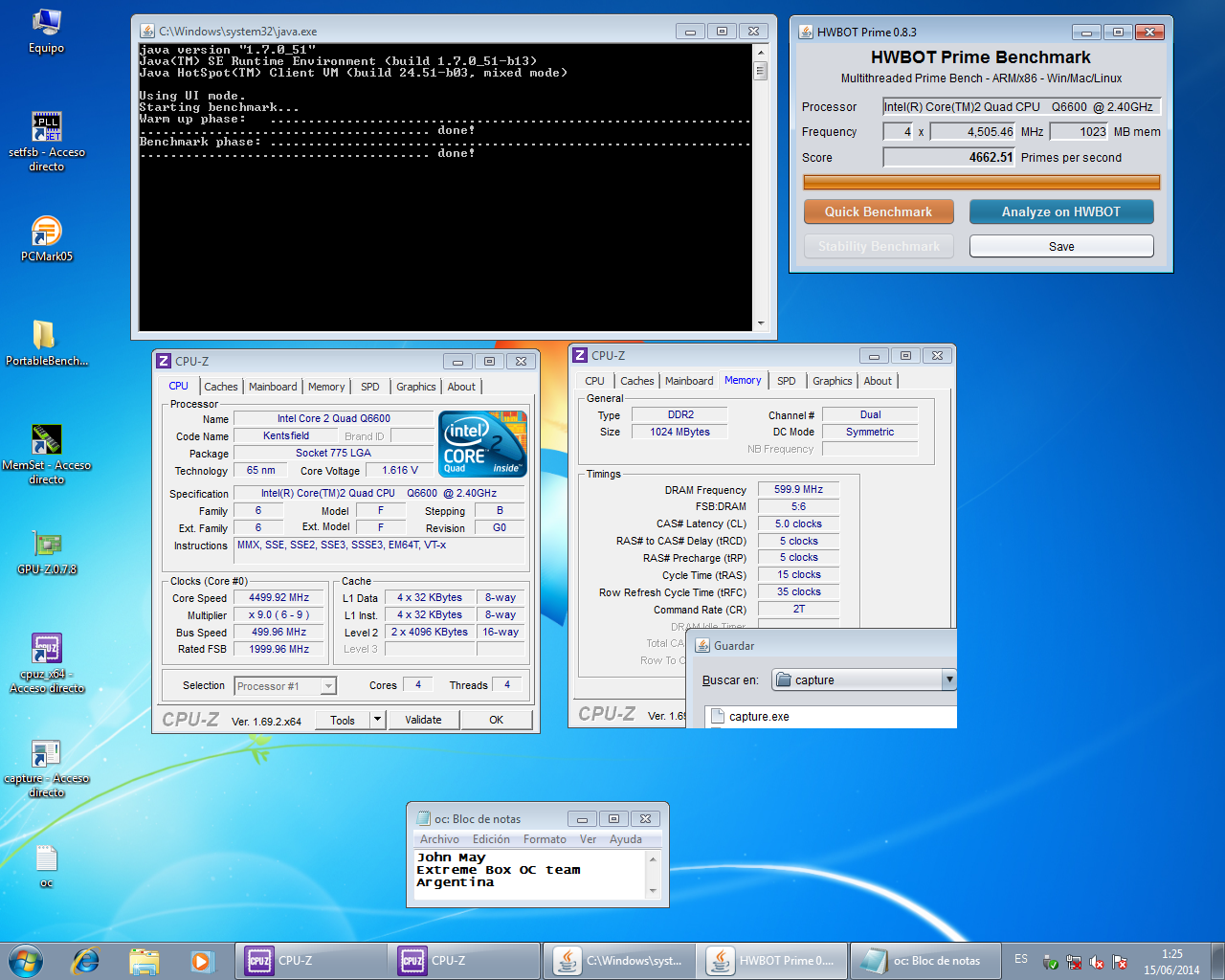Click the Core Voltage value 1.616 V

(400, 470)
